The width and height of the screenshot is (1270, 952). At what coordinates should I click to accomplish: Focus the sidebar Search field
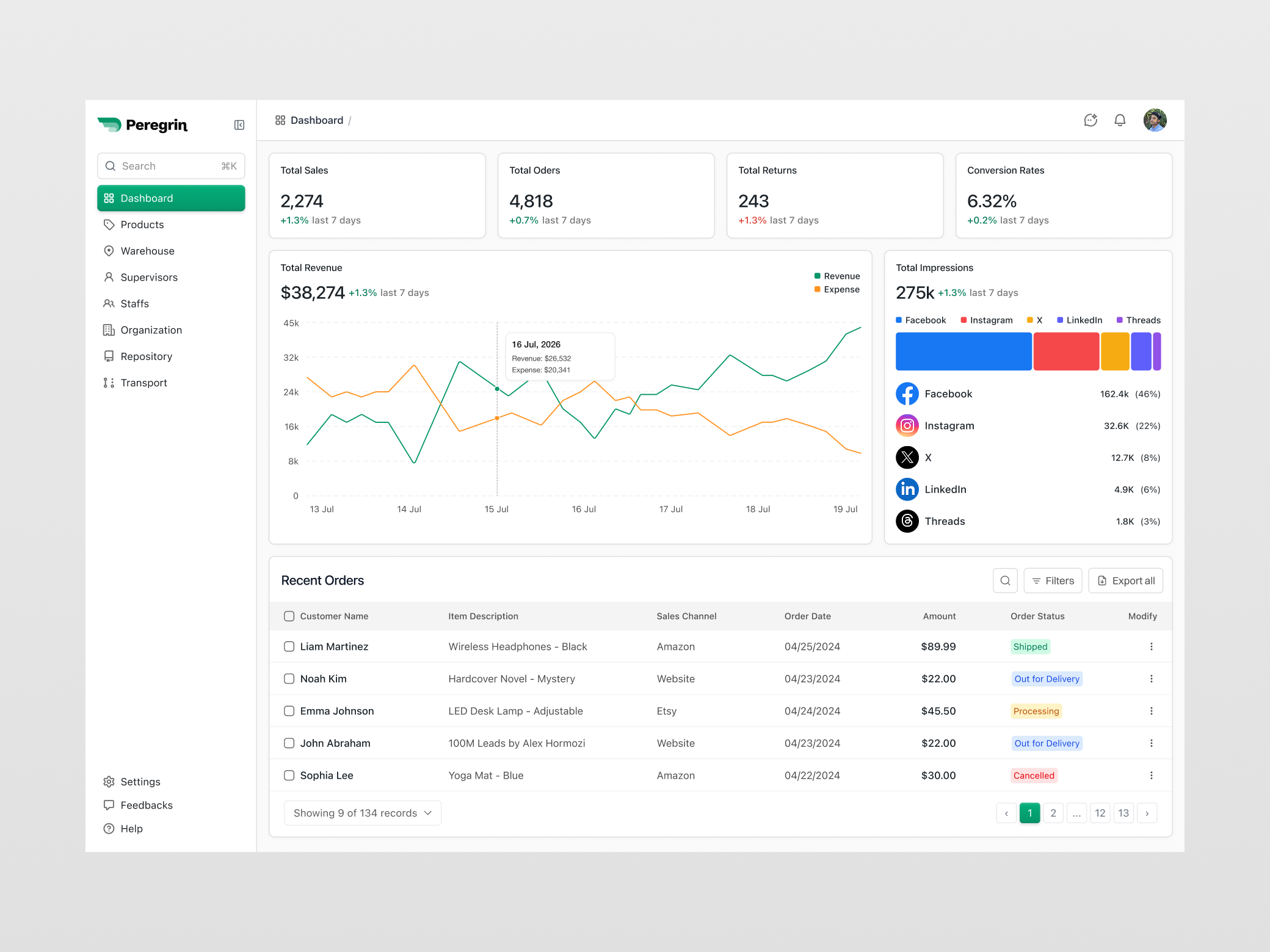click(x=171, y=166)
